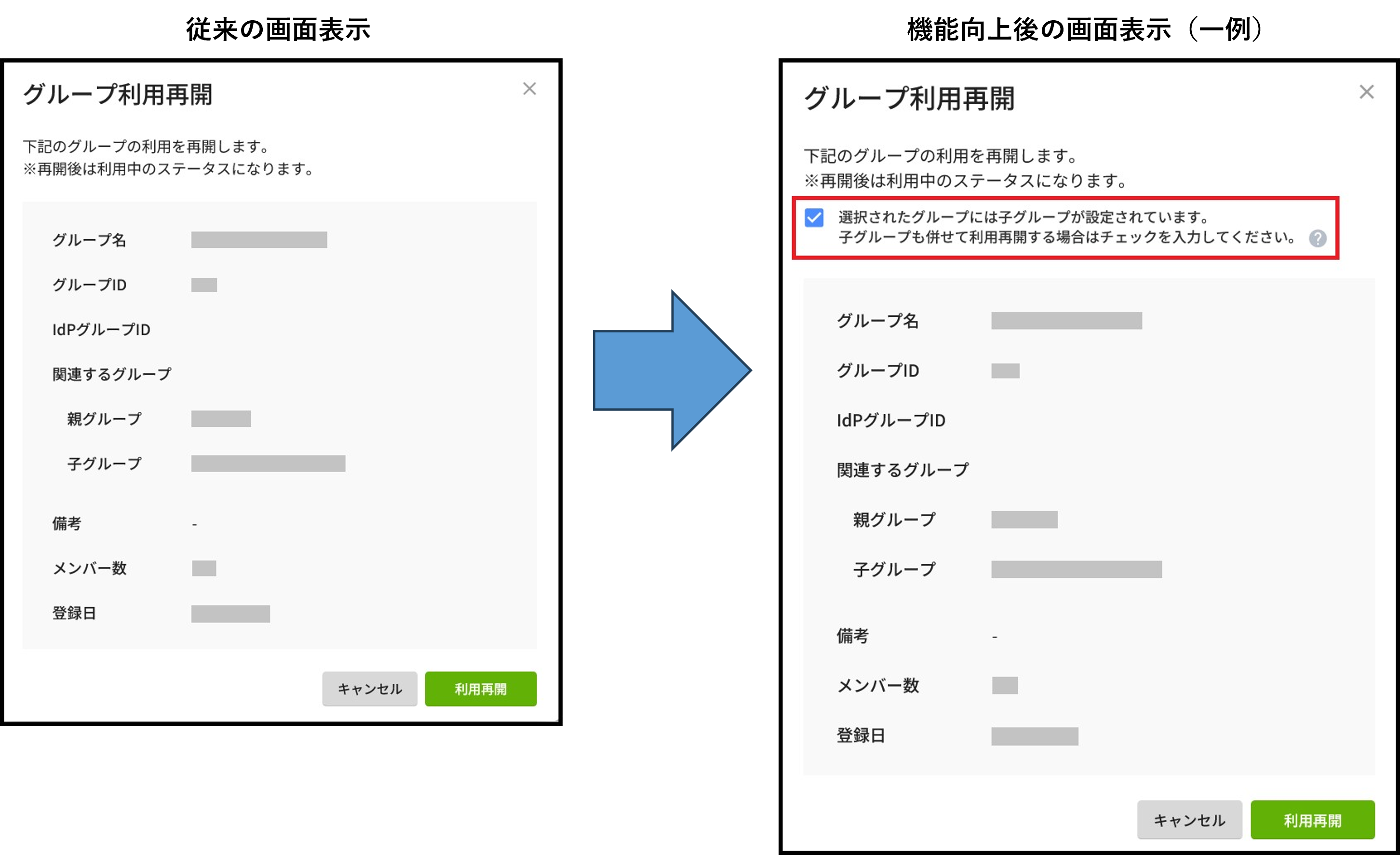Click 関連するグループ label in right dialog
The width and height of the screenshot is (1400, 855).
tap(902, 470)
